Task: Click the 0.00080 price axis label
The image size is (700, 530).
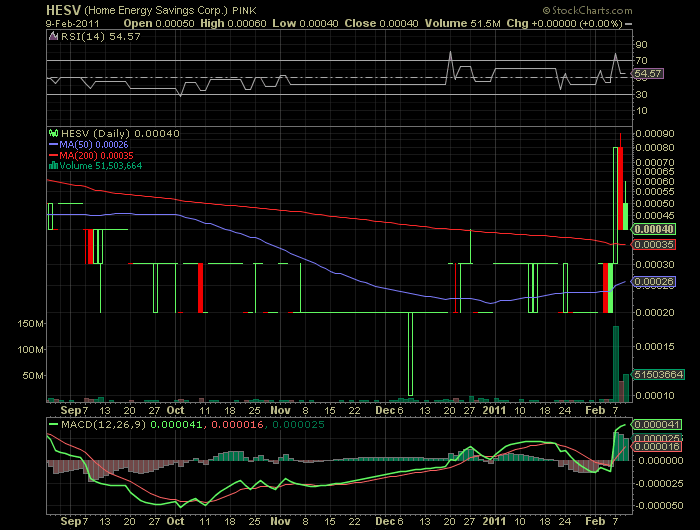Action: 654,147
